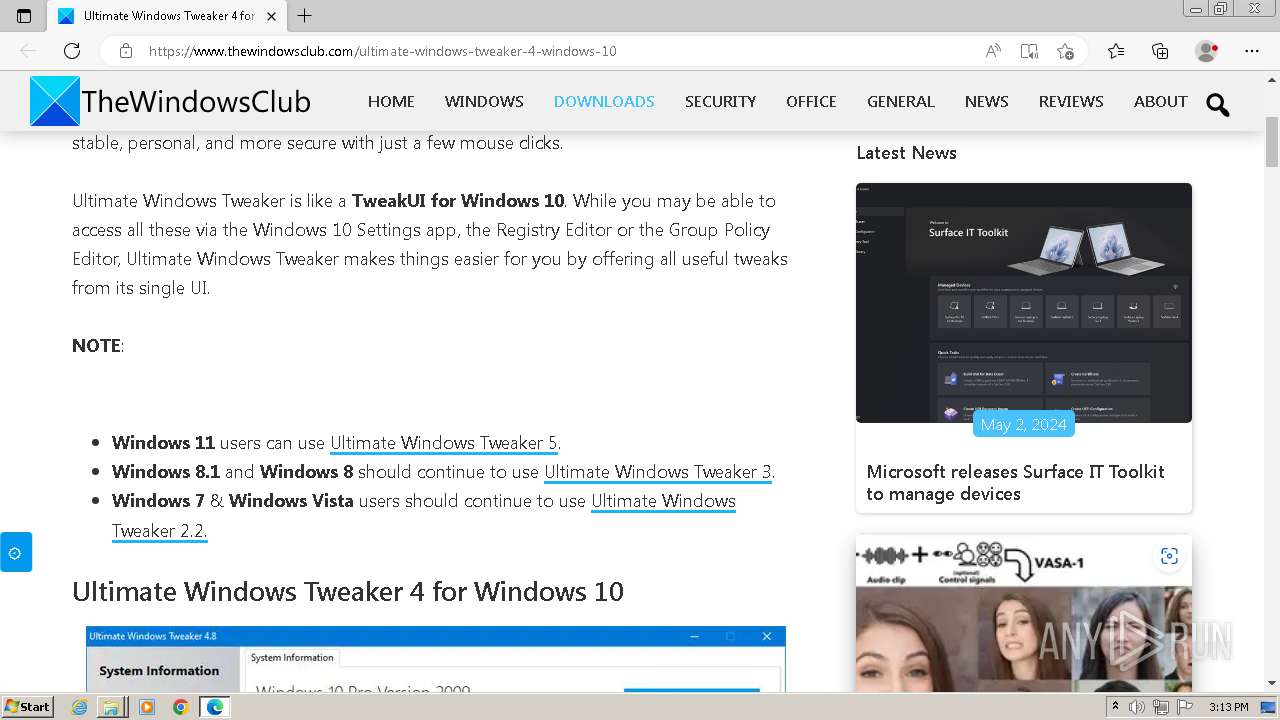Open a new tab with the plus button
This screenshot has width=1280, height=720.
point(305,16)
